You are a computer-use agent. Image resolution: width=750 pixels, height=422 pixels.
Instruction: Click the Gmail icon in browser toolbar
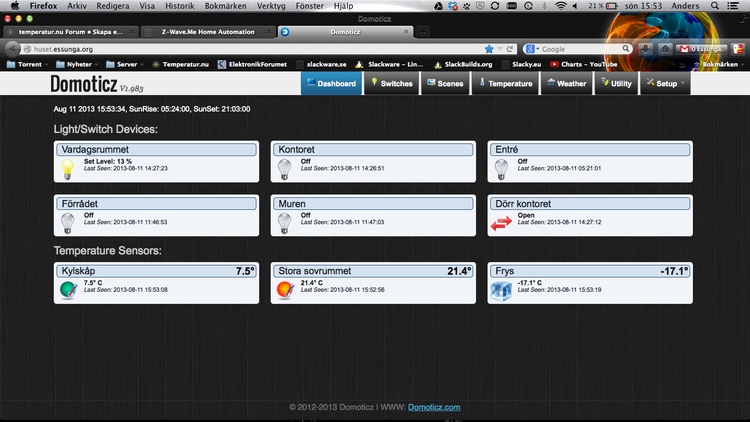point(684,48)
